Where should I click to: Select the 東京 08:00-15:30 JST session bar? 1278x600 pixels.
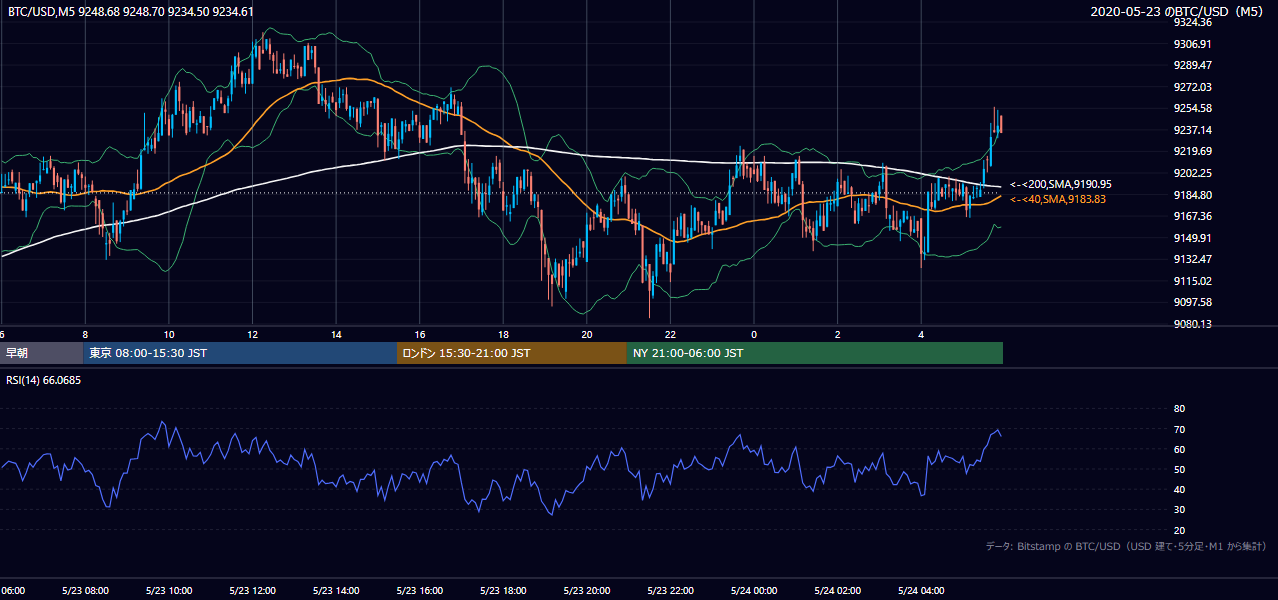pyautogui.click(x=240, y=353)
